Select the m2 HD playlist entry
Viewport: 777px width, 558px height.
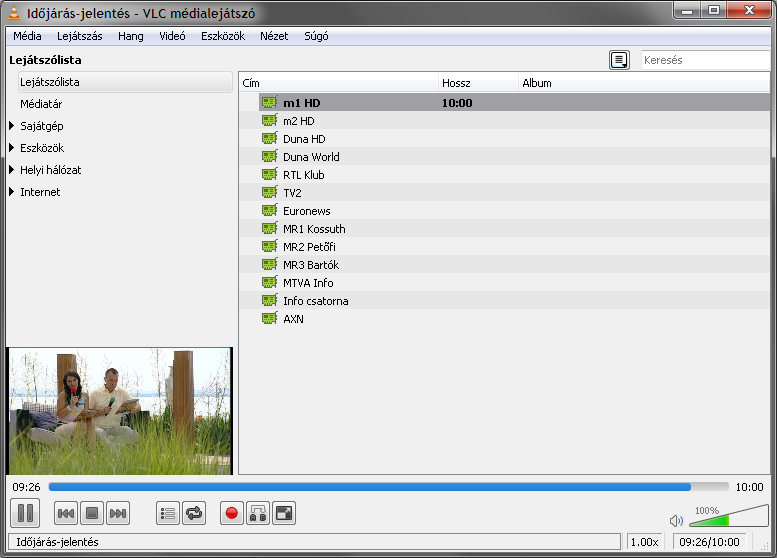[504, 121]
